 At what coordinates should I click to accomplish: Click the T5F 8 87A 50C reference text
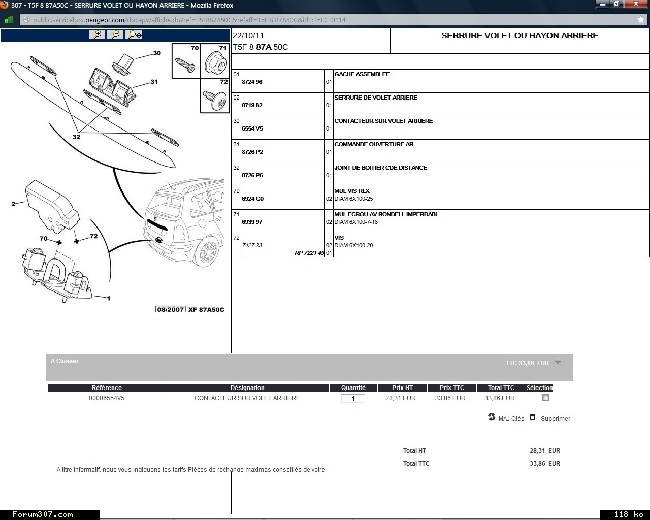[x=260, y=47]
